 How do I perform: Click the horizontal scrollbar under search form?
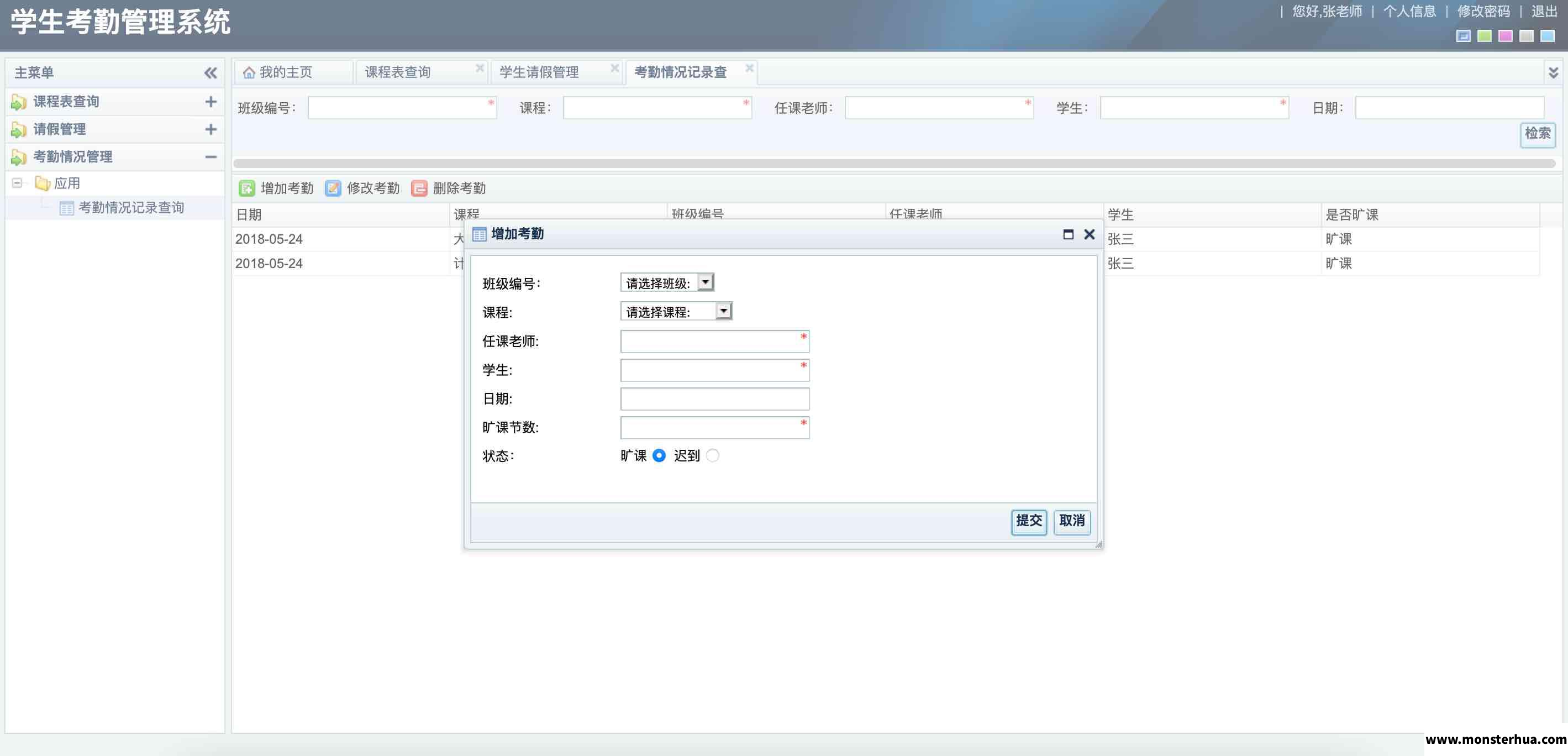pos(894,163)
